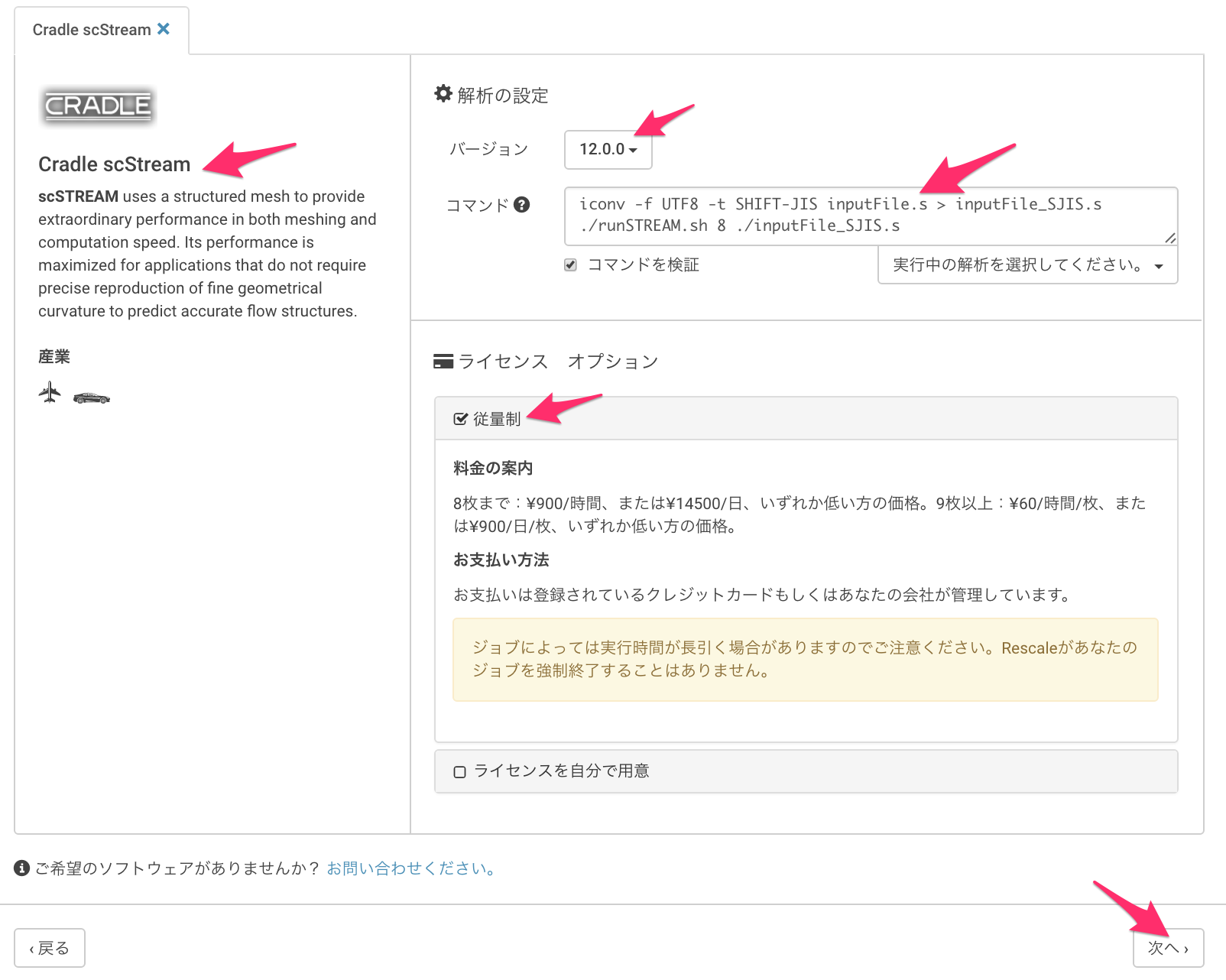The height and width of the screenshot is (980, 1226).
Task: Click the airplane industry icon
Action: (50, 392)
